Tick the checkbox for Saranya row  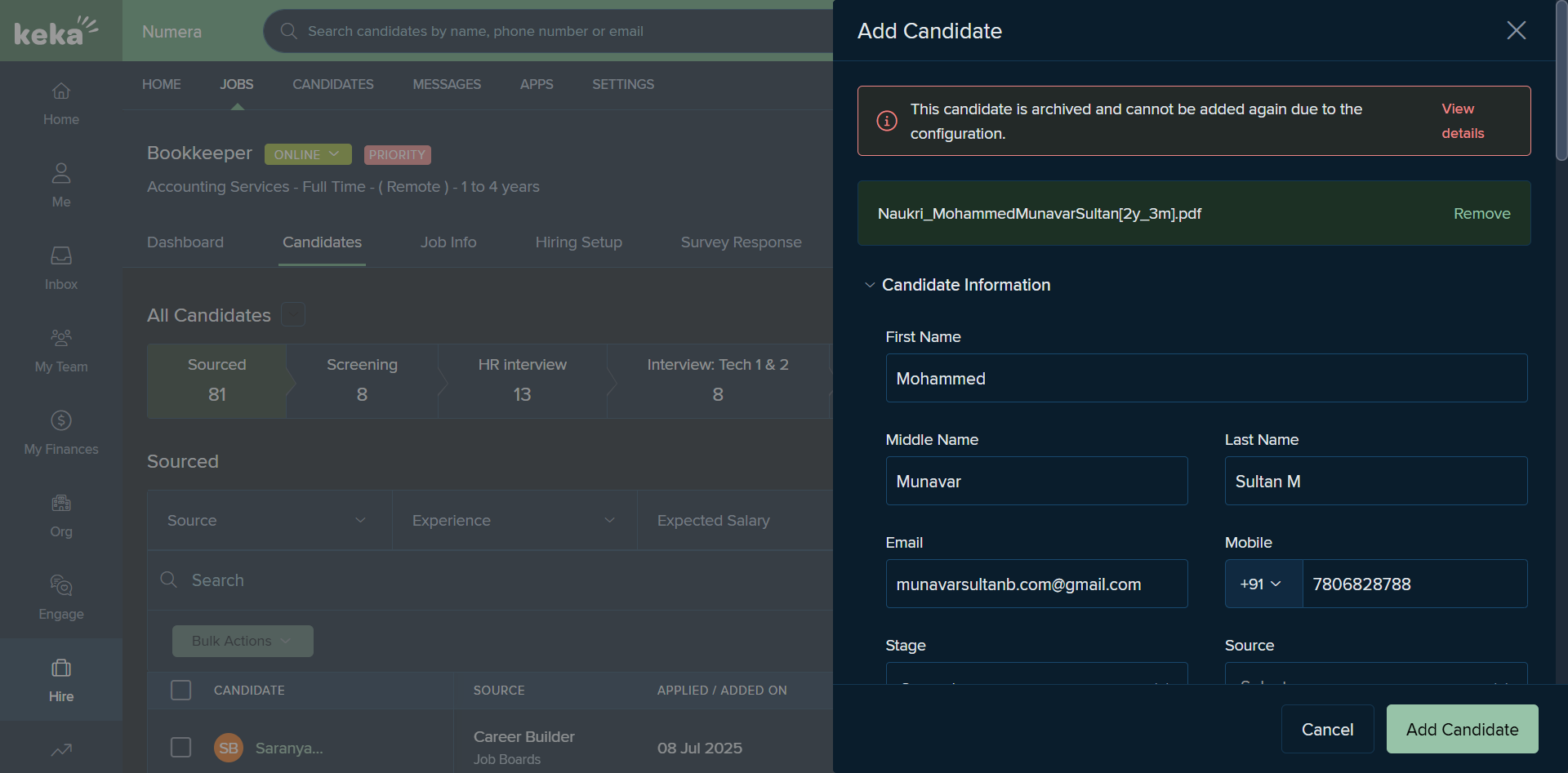180,747
